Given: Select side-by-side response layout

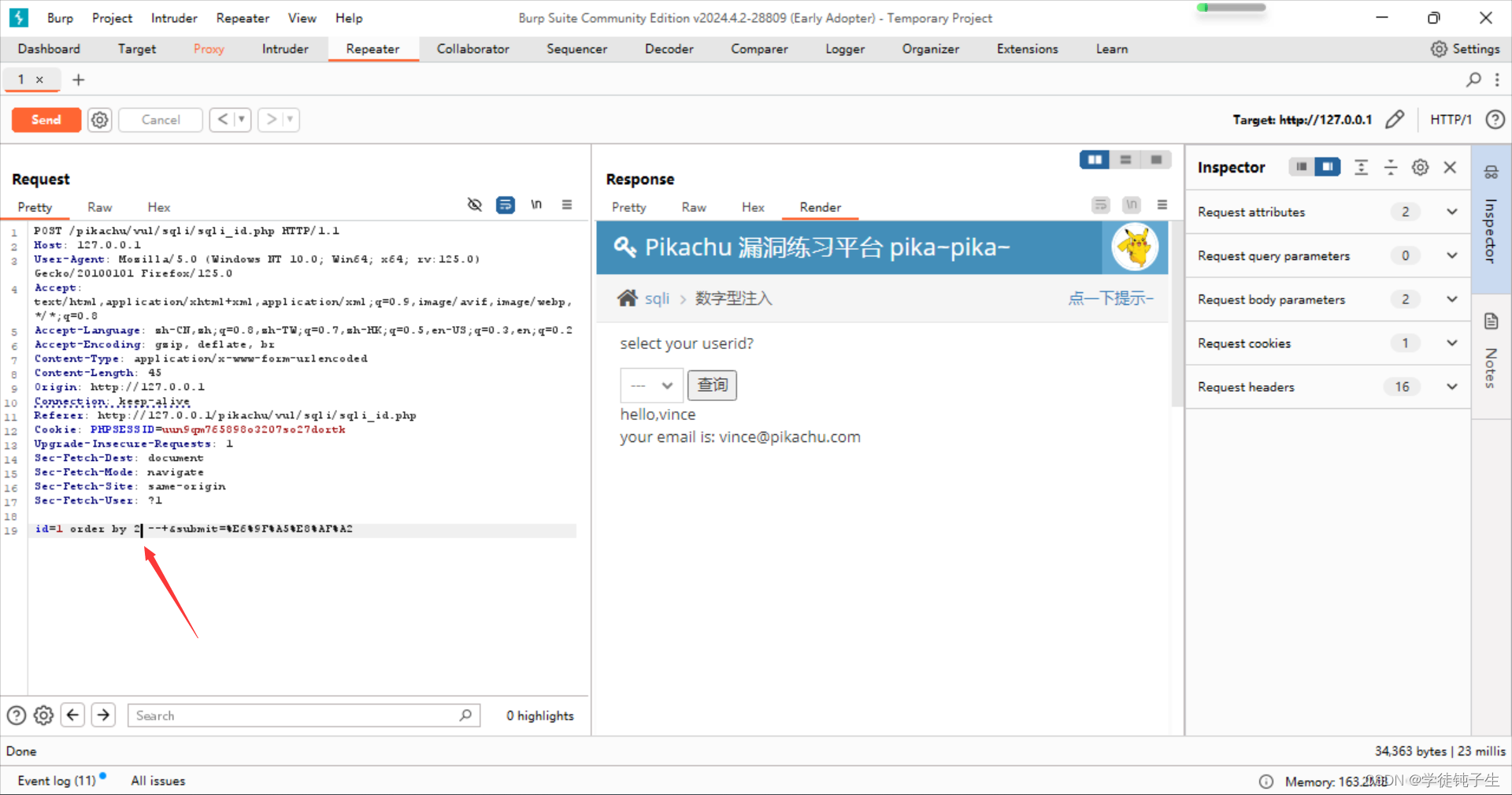Looking at the screenshot, I should (1095, 160).
